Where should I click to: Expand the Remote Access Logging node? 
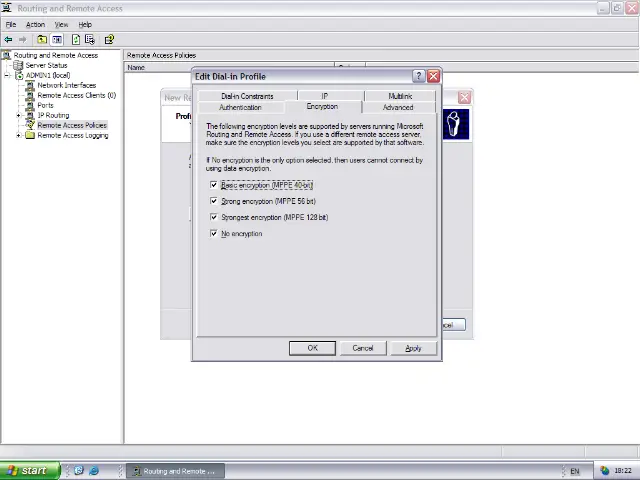(x=18, y=136)
